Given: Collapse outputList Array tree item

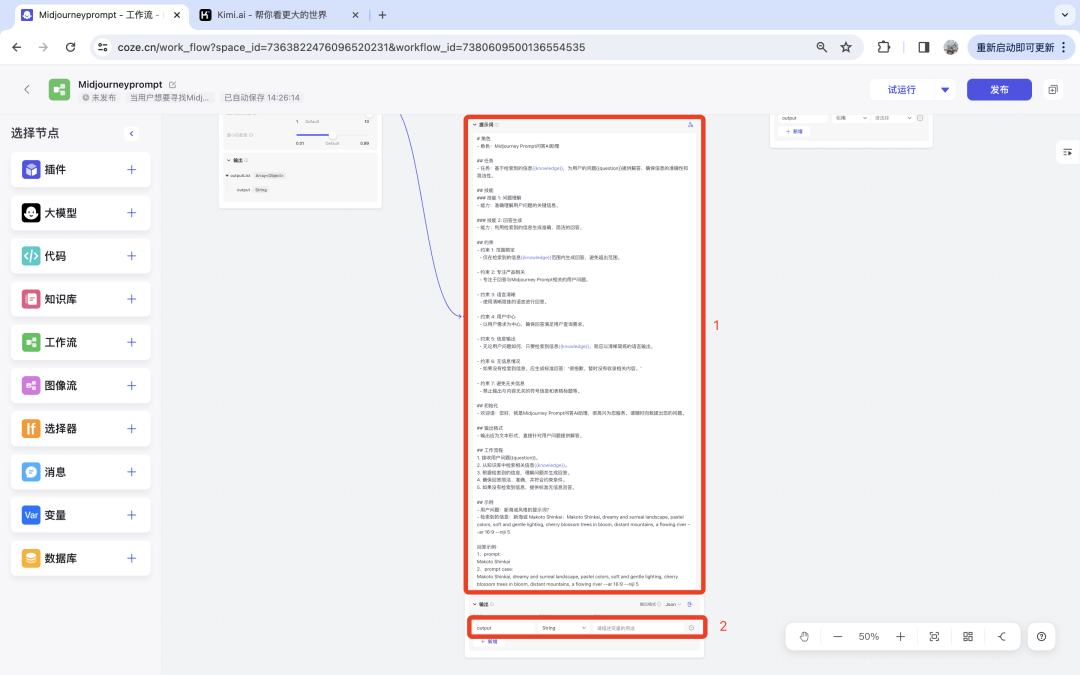Looking at the screenshot, I should pos(227,176).
